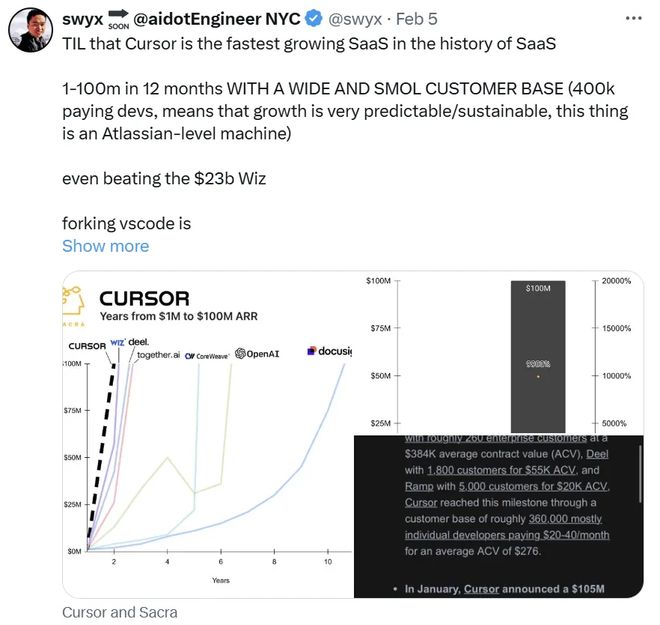Open the three-dot more options menu
Screen dimensions: 660x625
coord(633,19)
